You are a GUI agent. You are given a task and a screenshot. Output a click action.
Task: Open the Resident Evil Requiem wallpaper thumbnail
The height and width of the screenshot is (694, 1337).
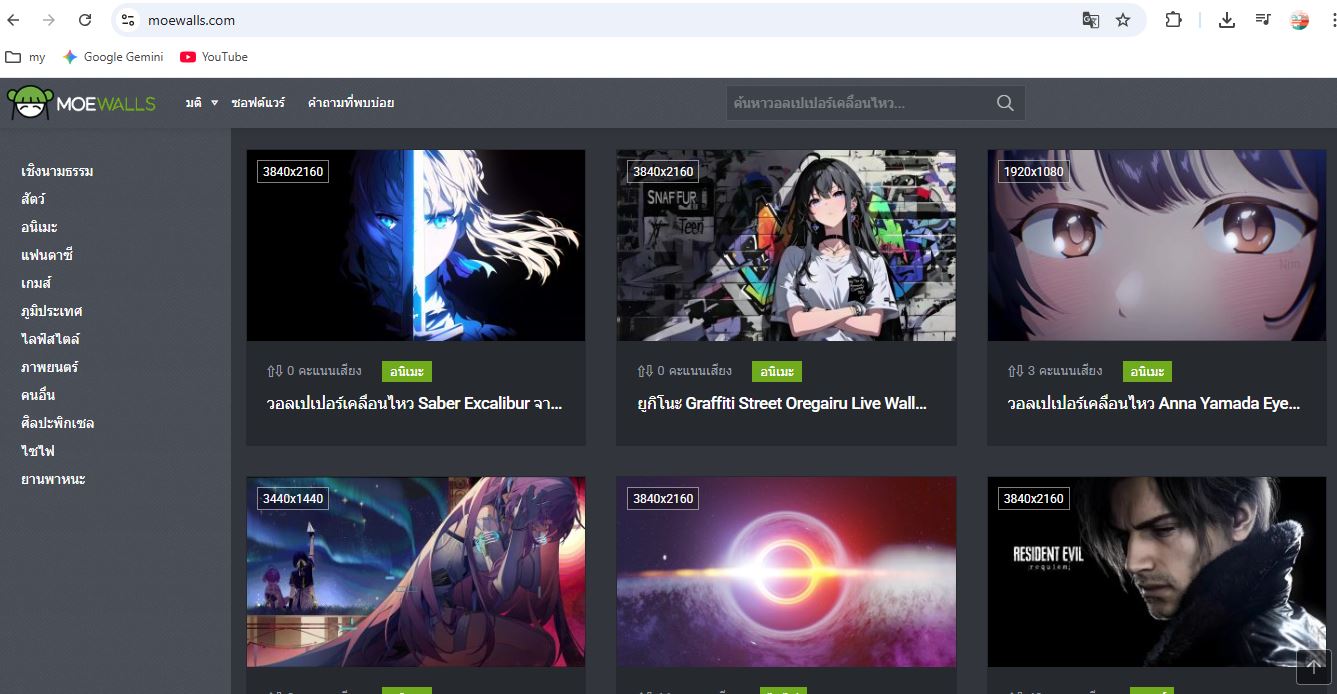(1157, 572)
